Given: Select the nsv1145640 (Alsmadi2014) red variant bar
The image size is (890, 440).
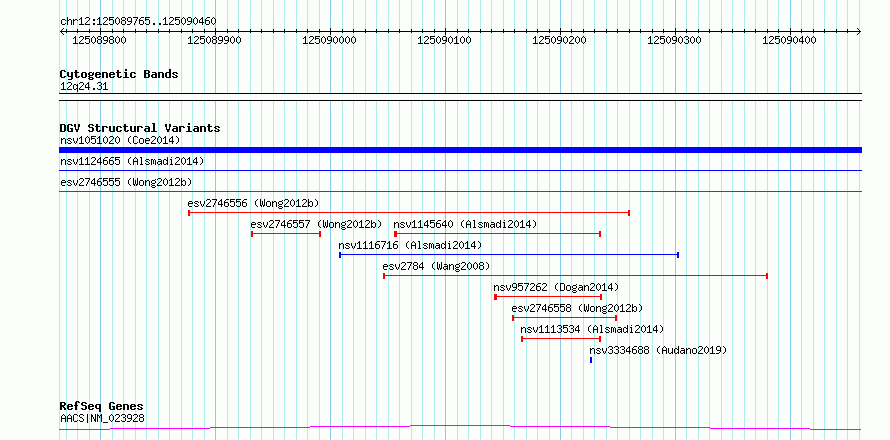Looking at the screenshot, I should coord(497,233).
